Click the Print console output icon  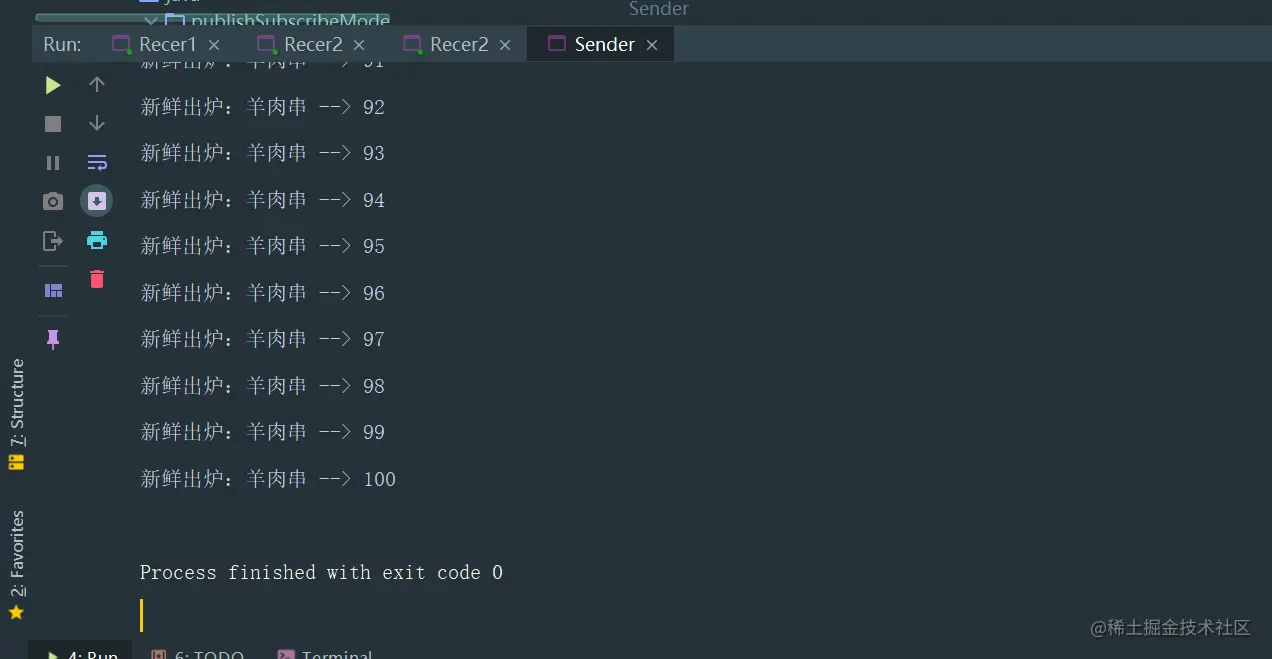coord(97,240)
